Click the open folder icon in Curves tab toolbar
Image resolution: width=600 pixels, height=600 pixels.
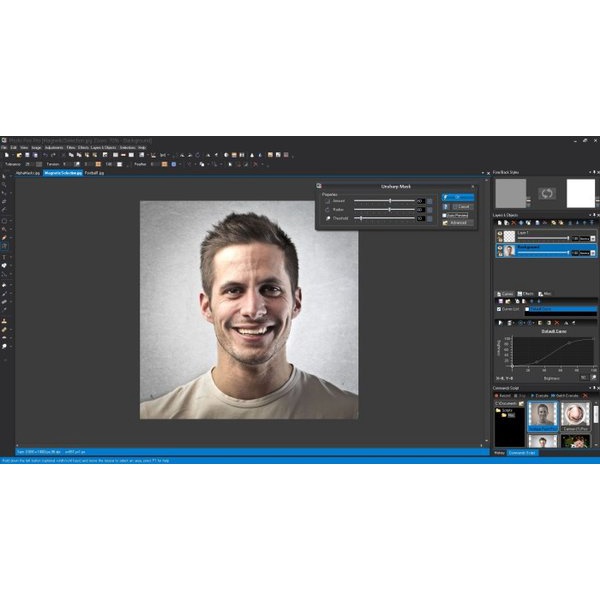tap(508, 302)
